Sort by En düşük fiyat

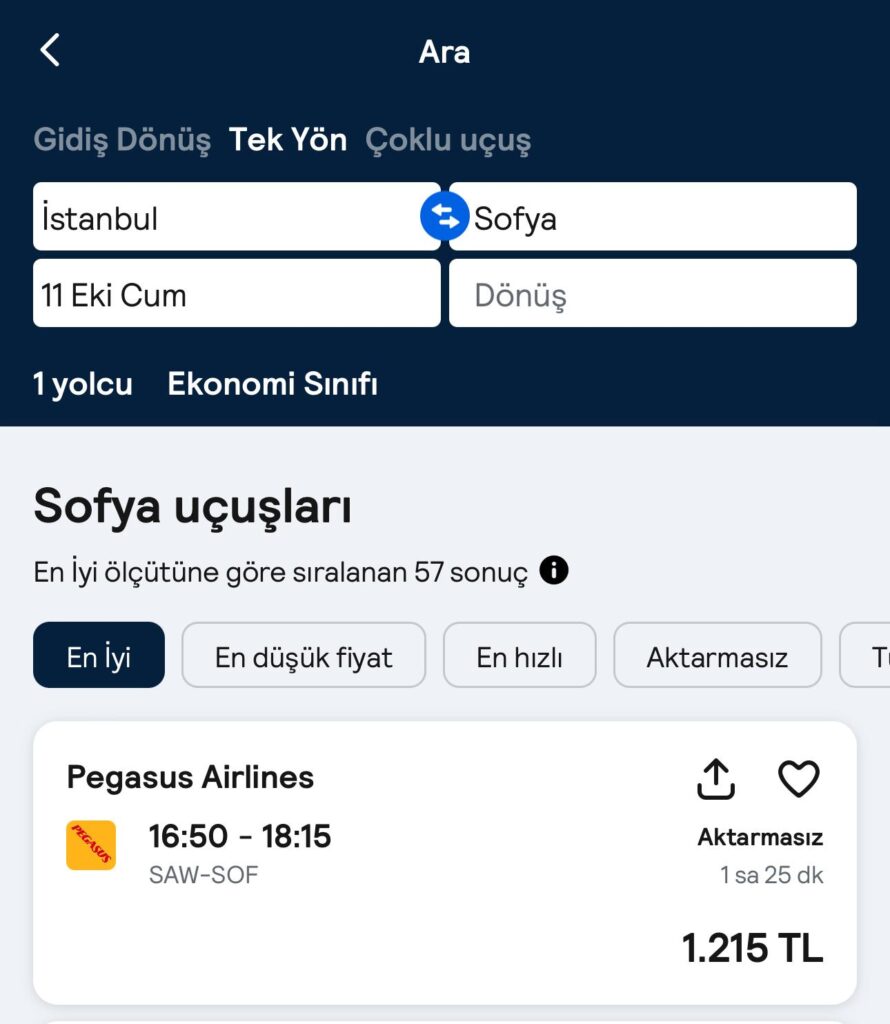coord(304,655)
